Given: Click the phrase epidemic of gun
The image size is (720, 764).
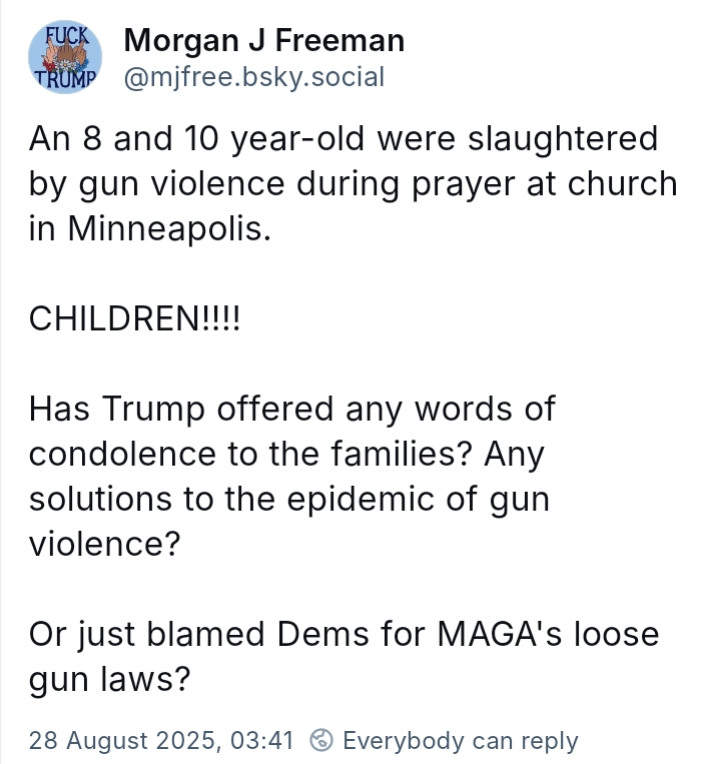Looking at the screenshot, I should tap(418, 499).
